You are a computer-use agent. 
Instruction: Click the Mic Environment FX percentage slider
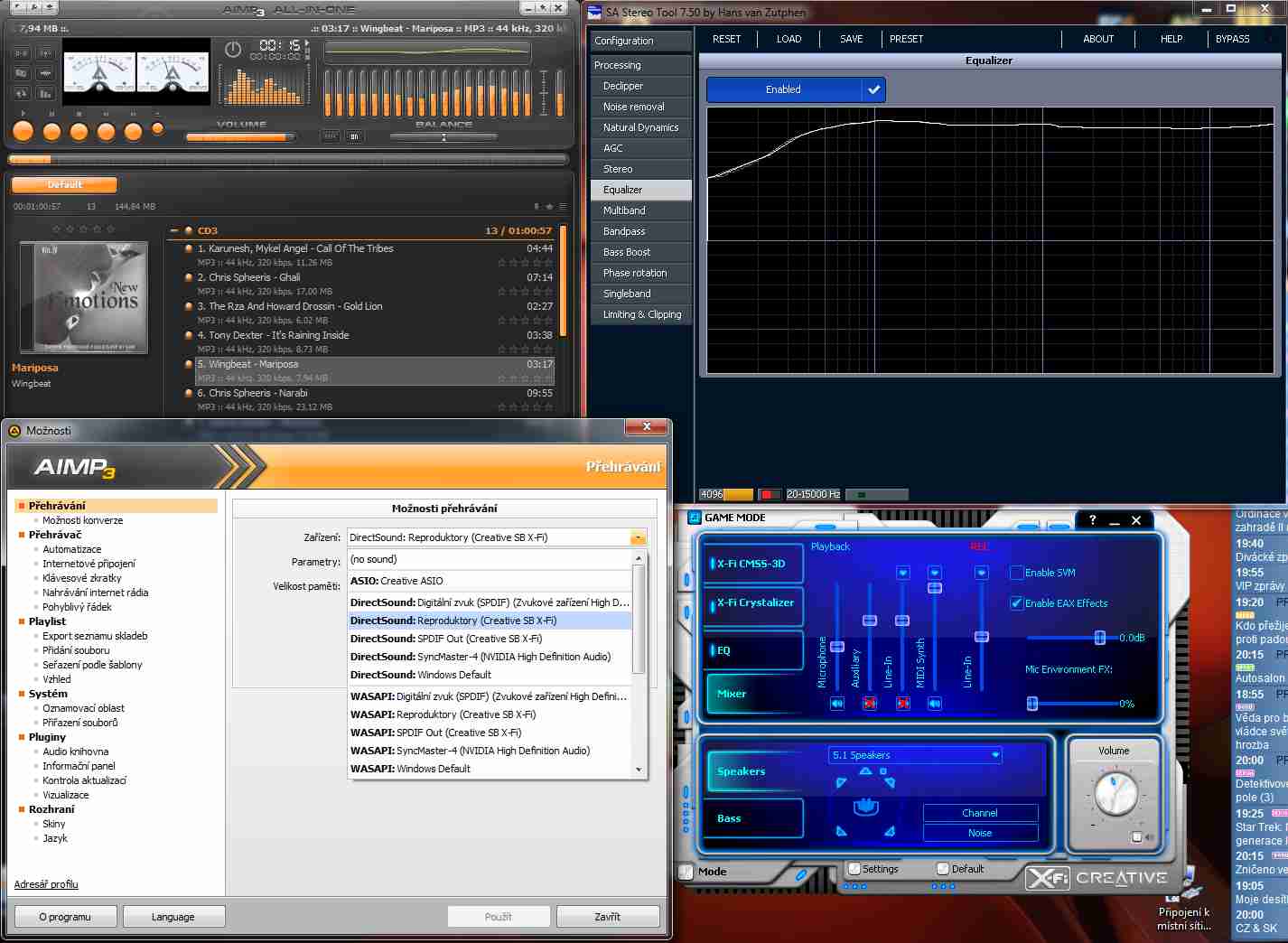coord(1071,704)
